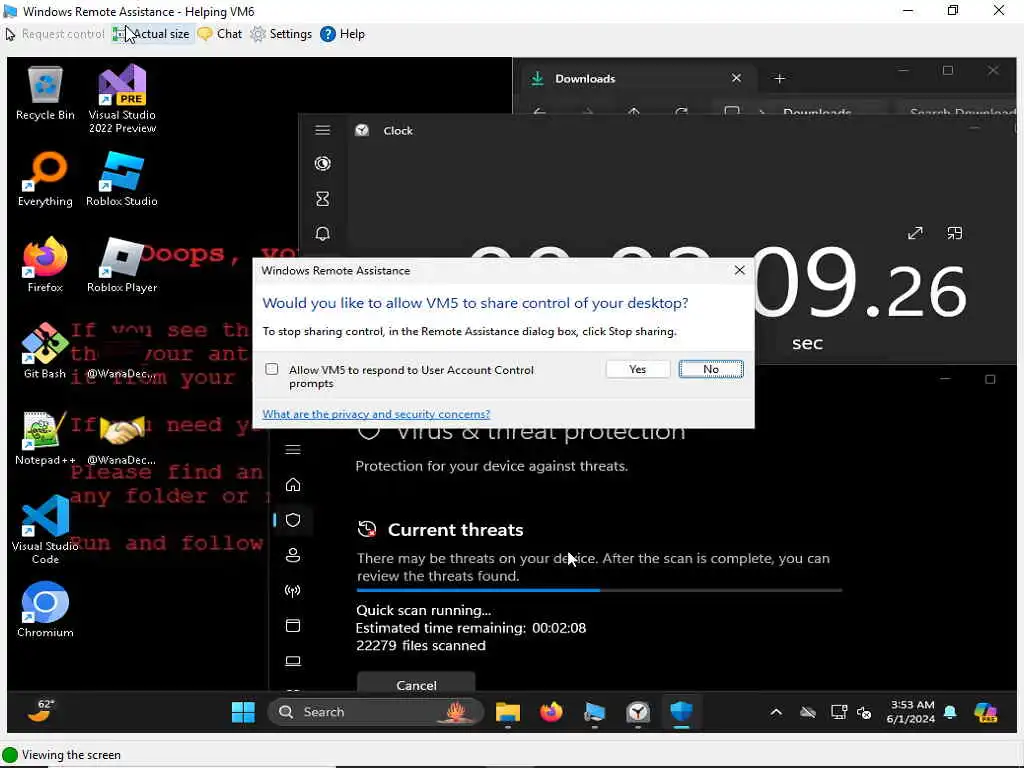
Task: Open the notification bell in the taskbar
Action: [950, 712]
